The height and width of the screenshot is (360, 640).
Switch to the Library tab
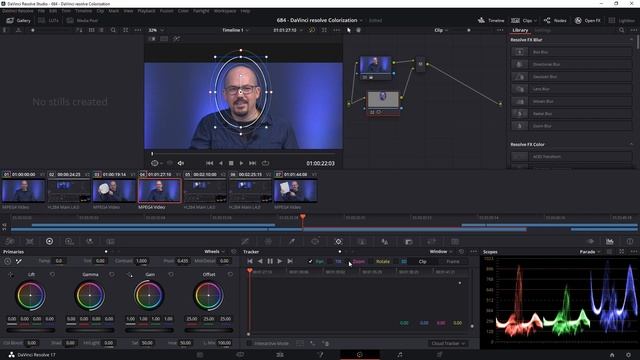(x=520, y=30)
